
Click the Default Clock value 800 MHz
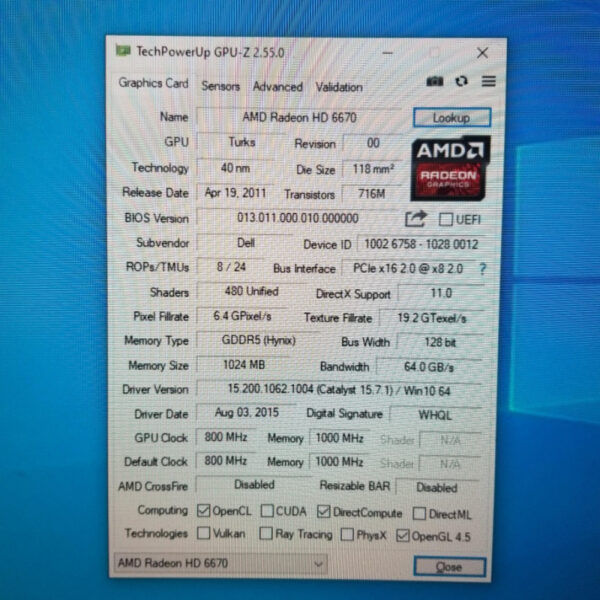(225, 460)
